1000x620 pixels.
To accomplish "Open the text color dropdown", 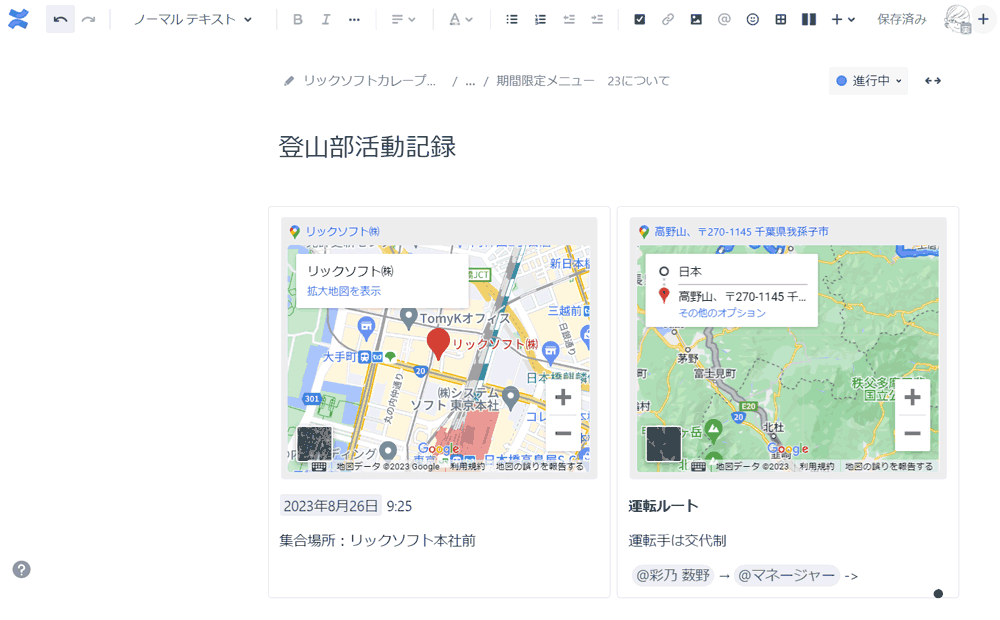I will tap(460, 20).
